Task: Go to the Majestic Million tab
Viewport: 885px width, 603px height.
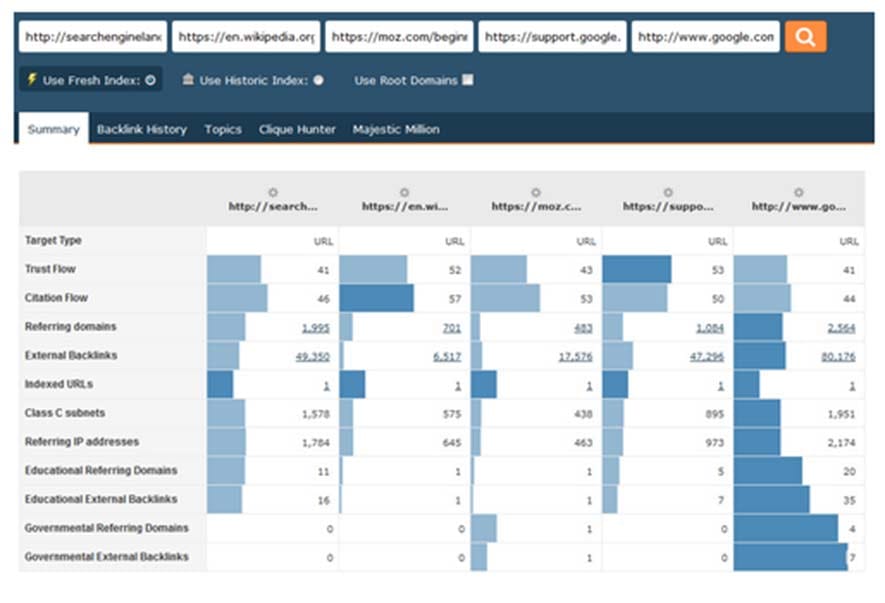Action: click(x=396, y=129)
